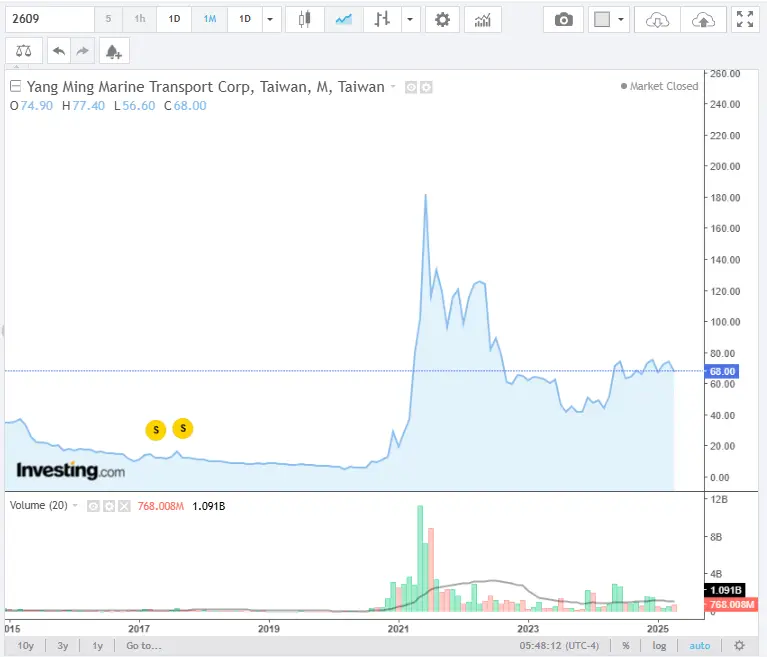This screenshot has width=767, height=657.
Task: Toggle auto scale mode
Action: tap(699, 646)
